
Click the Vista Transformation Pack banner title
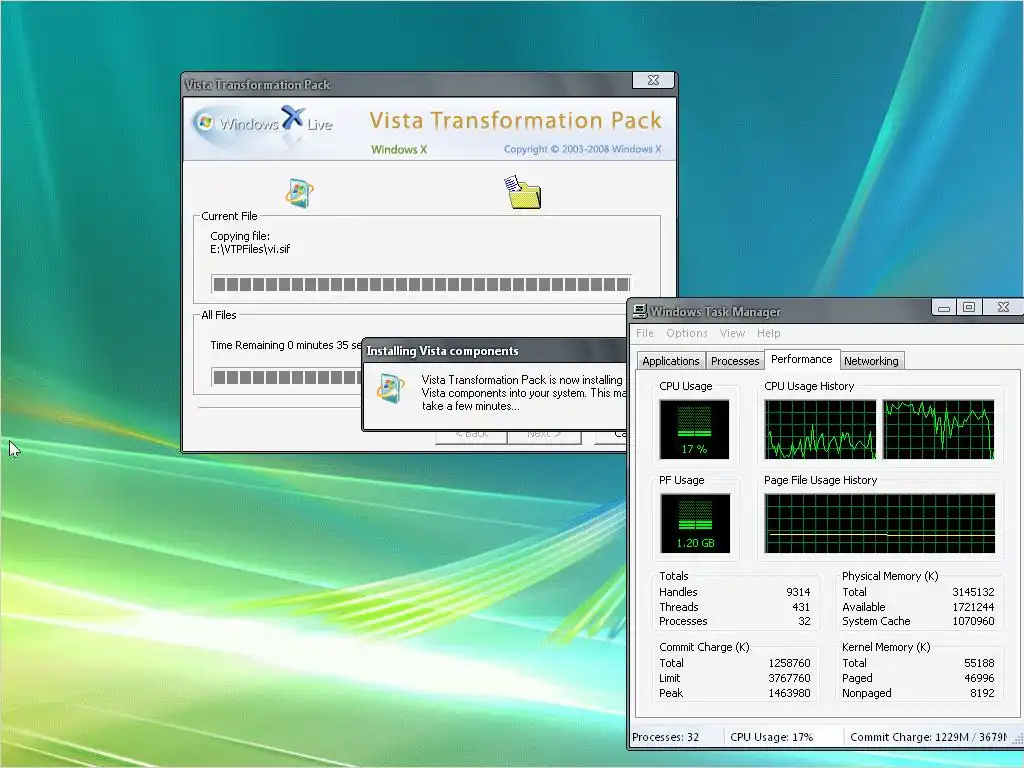516,121
